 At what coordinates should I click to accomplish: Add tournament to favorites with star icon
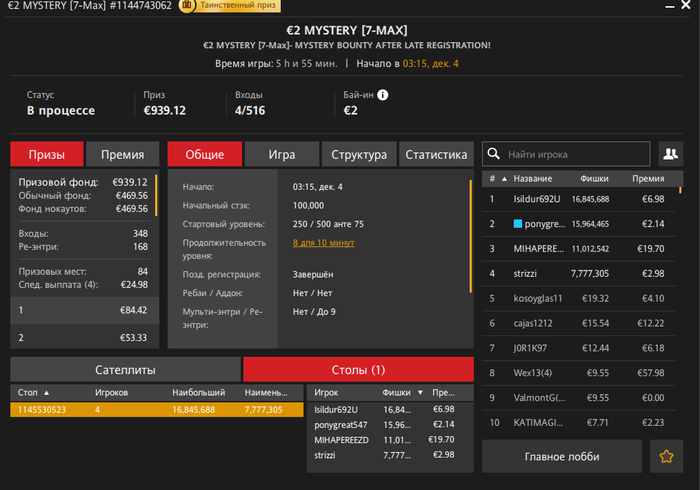[x=666, y=457]
